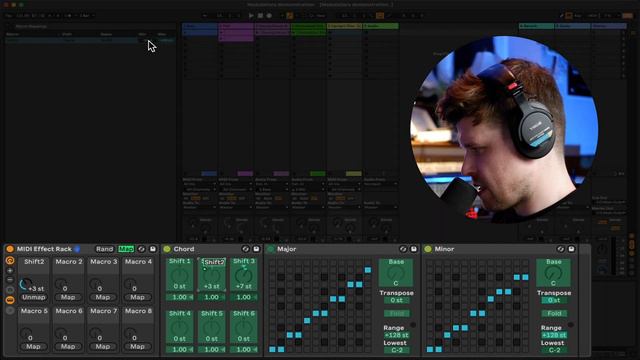Click the Rand button in MIDI Effect Rack

click(x=104, y=249)
